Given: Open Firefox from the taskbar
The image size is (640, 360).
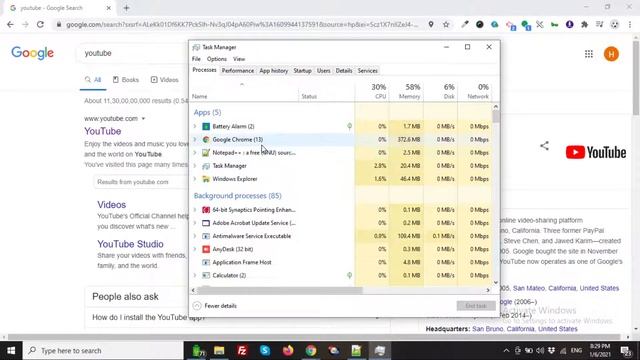Looking at the screenshot, I should (288, 351).
